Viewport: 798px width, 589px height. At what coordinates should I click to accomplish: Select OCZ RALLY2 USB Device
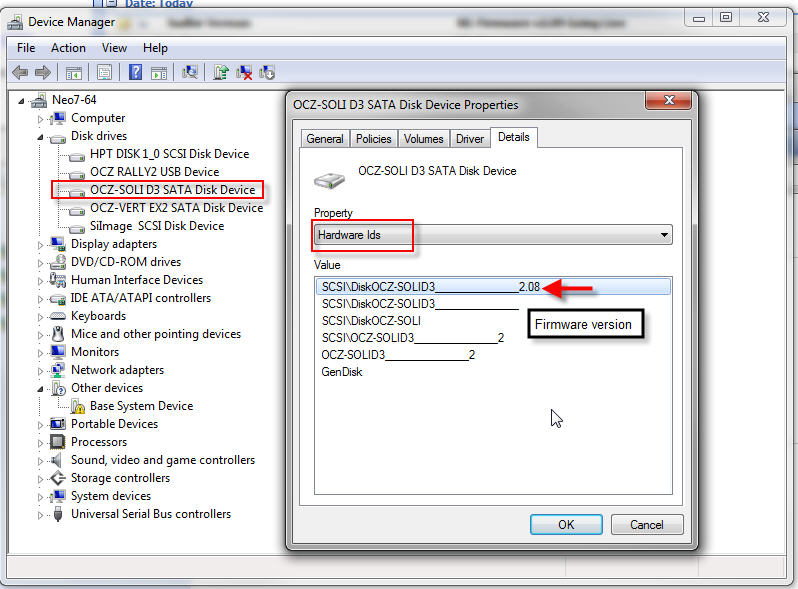(x=155, y=172)
